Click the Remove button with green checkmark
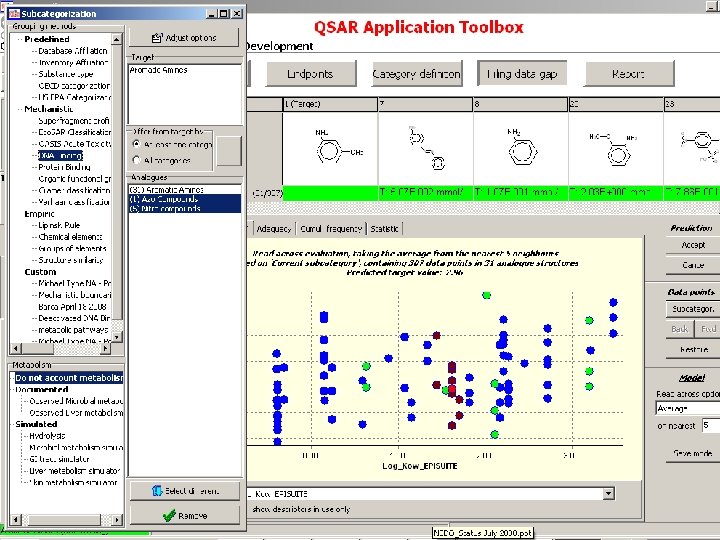 (x=185, y=515)
